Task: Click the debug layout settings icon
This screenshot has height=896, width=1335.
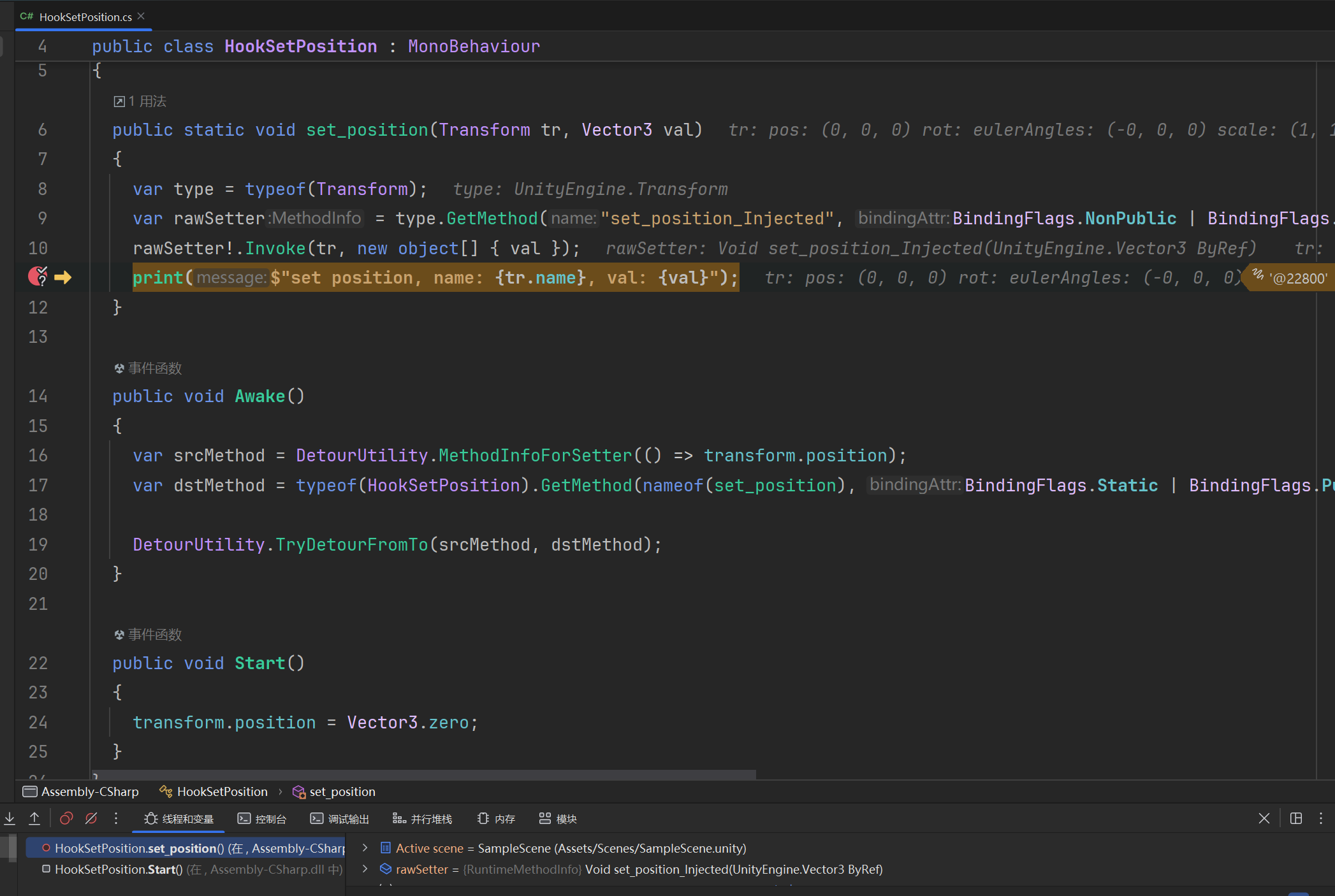Action: [1295, 818]
